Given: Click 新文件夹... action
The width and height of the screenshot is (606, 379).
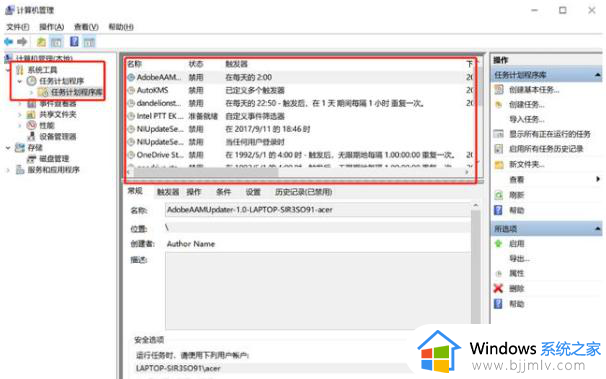Looking at the screenshot, I should coord(527,164).
